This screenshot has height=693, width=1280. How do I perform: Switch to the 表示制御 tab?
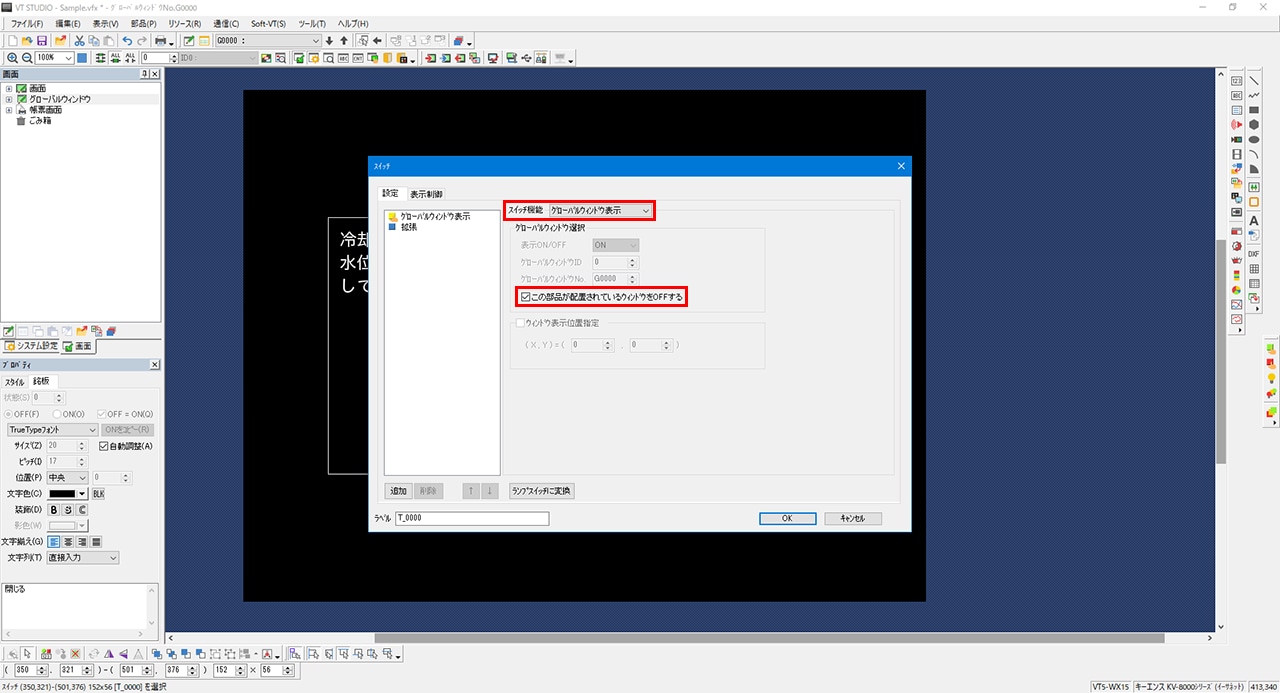coord(426,194)
